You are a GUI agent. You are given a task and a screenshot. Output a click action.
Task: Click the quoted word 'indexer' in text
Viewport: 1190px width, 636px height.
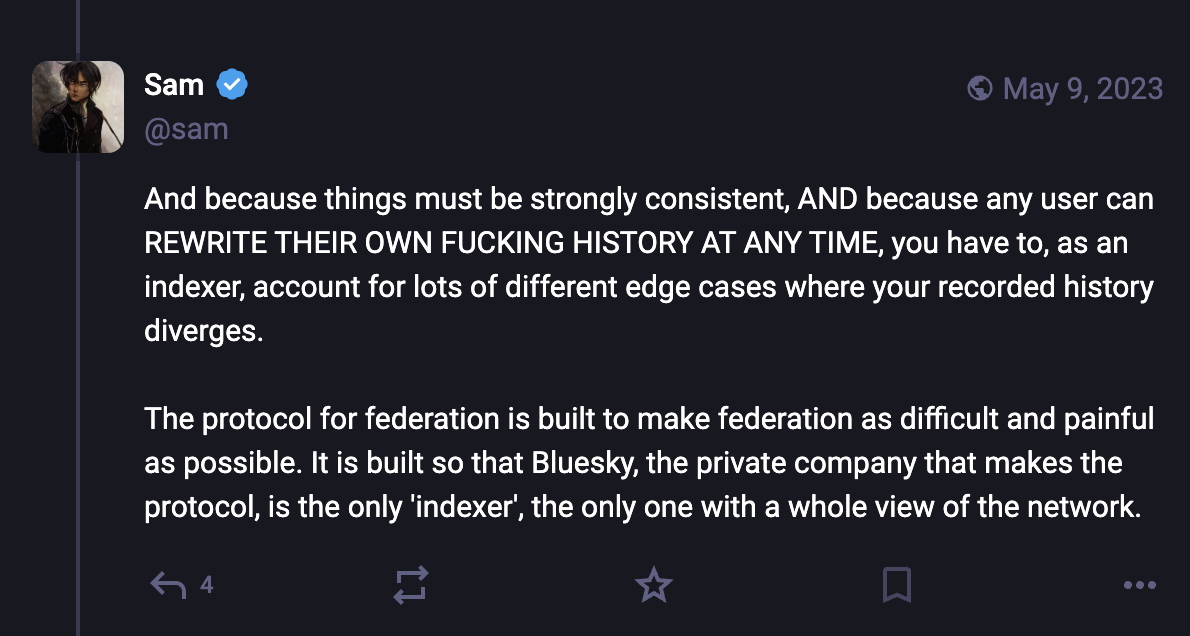tap(464, 507)
